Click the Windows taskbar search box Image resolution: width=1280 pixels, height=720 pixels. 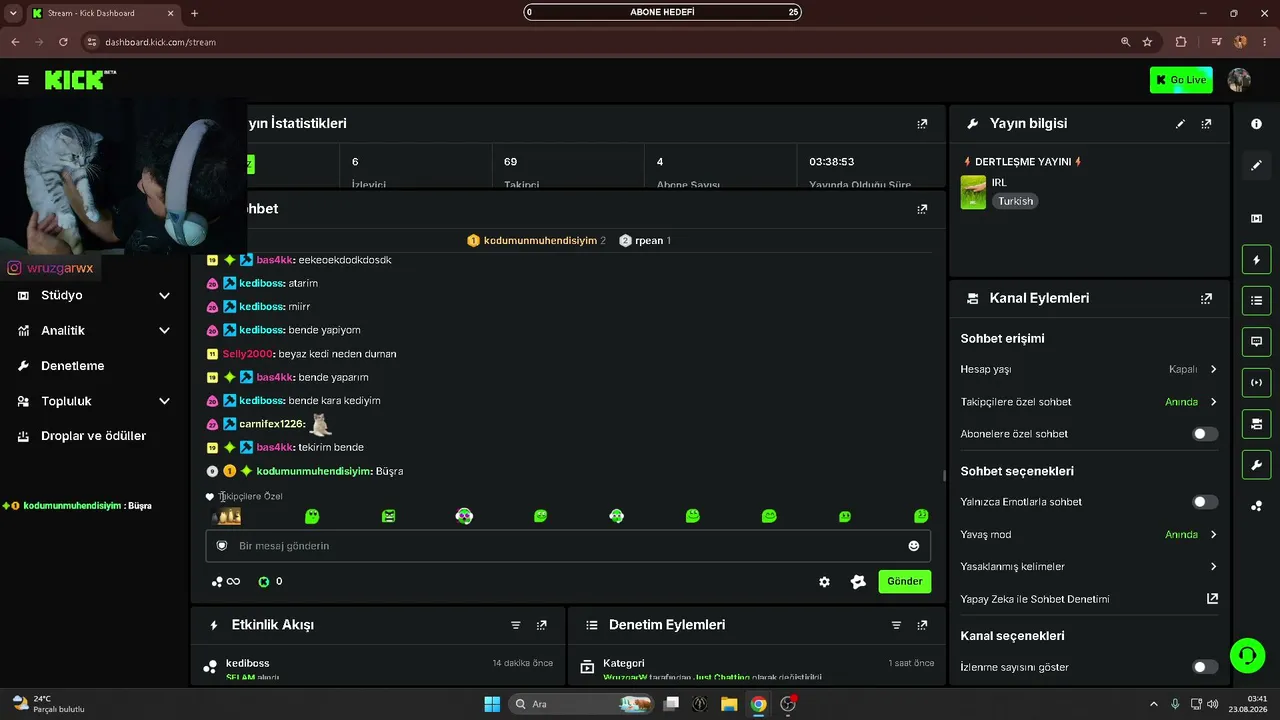tap(580, 704)
